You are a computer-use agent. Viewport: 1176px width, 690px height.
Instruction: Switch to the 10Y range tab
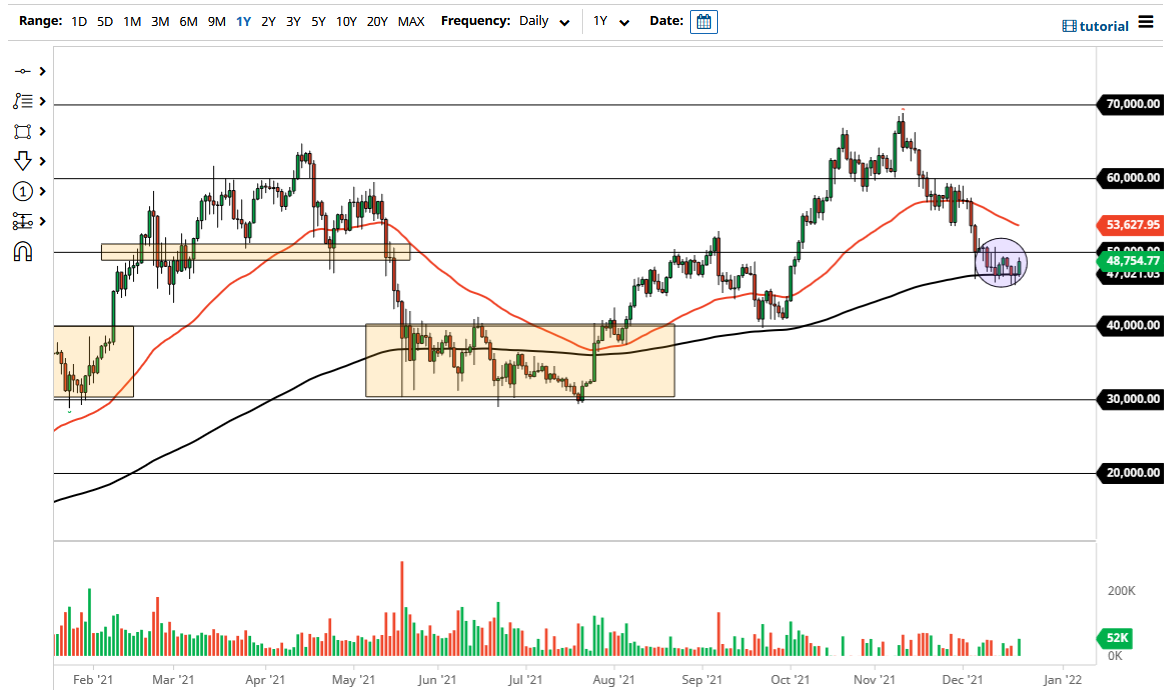tap(345, 20)
